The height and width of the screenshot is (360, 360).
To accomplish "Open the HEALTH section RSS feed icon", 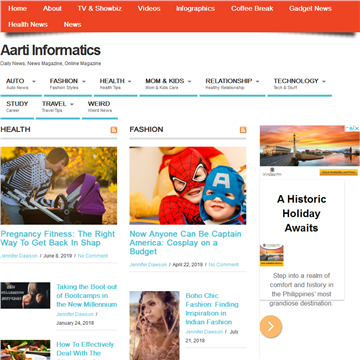I will point(114,130).
